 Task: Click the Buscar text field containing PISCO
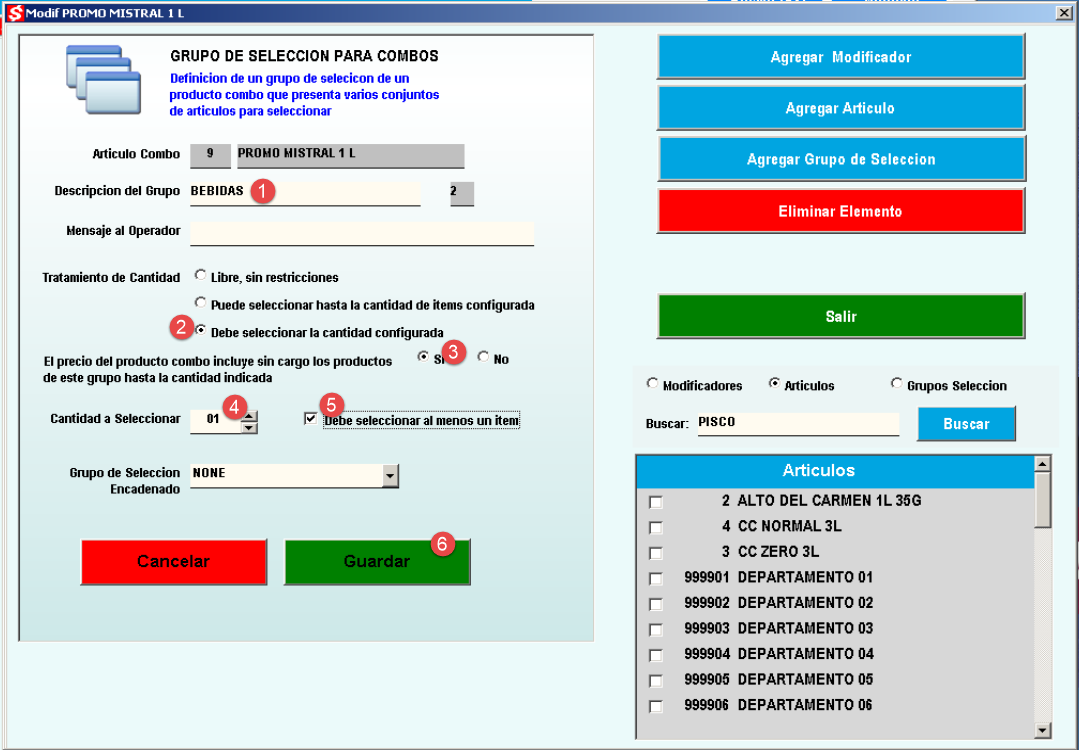coord(798,423)
